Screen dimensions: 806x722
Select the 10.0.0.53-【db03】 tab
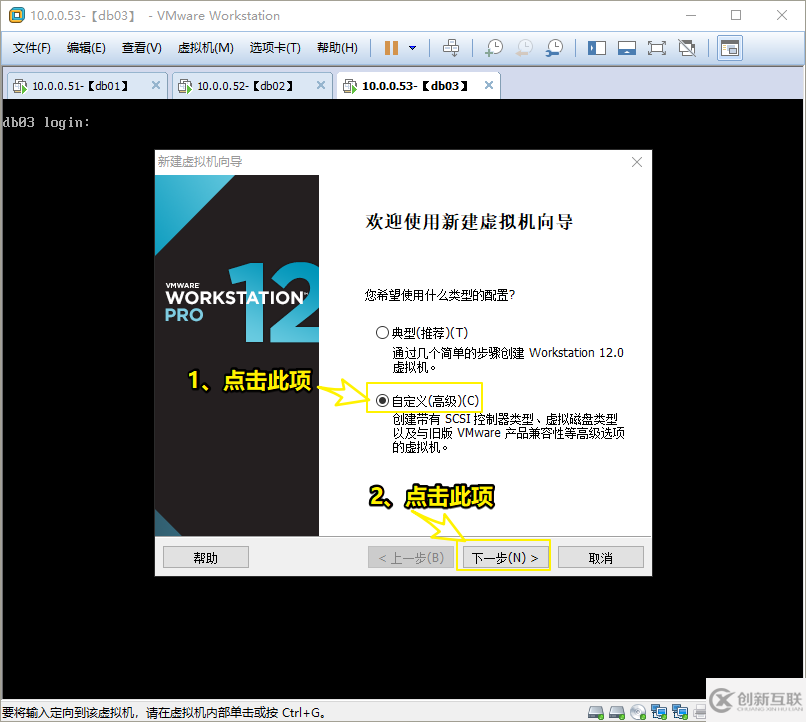tap(417, 85)
